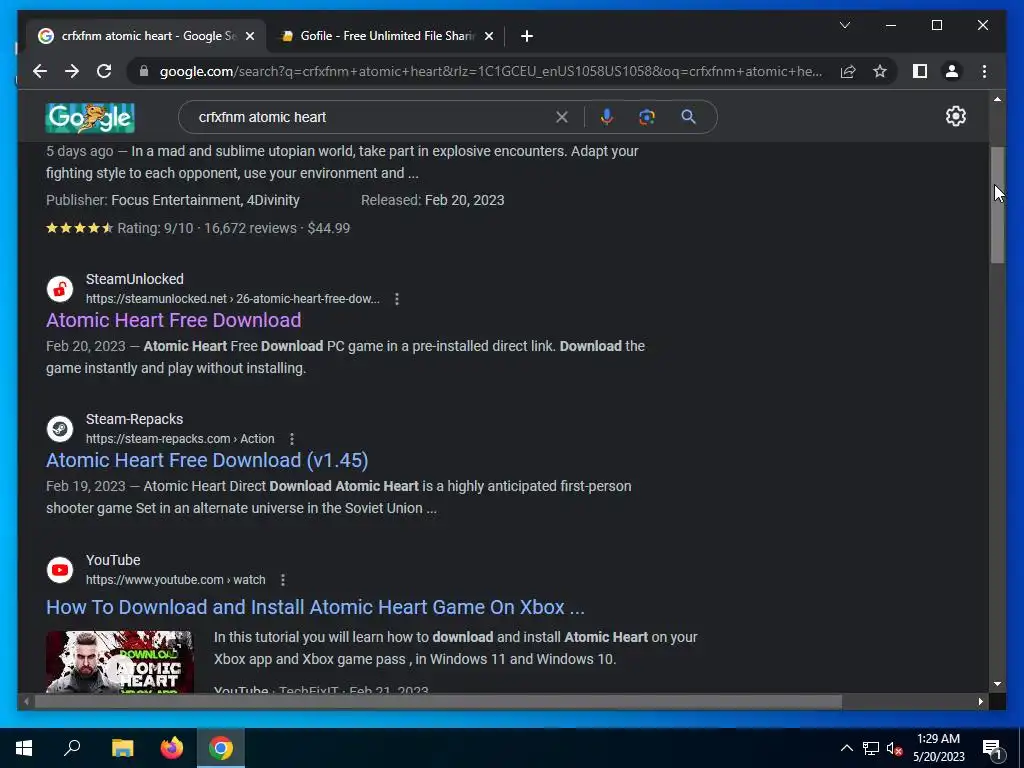Screen dimensions: 1024x768
Task: Share this page from address bar
Action: click(848, 71)
